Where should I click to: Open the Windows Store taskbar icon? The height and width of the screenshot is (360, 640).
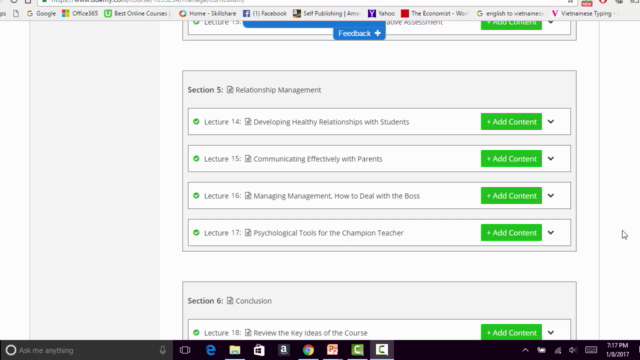tap(259, 350)
